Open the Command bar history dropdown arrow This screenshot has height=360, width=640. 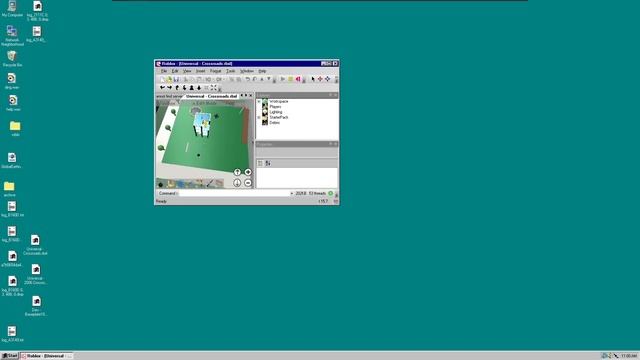coord(291,193)
